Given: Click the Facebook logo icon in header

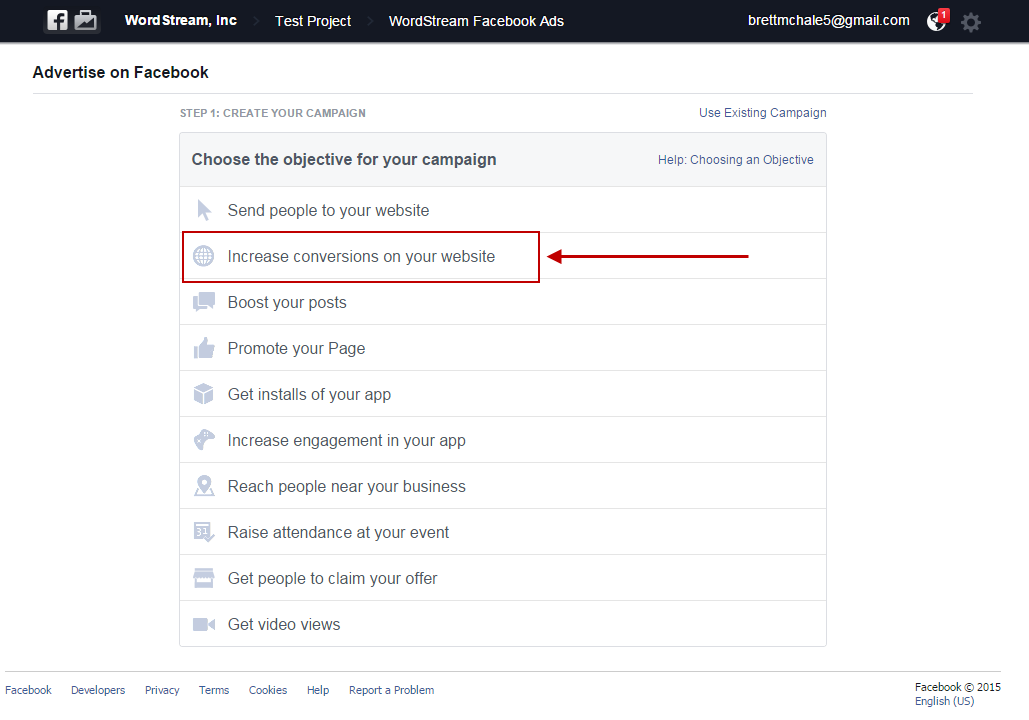Looking at the screenshot, I should [x=57, y=20].
